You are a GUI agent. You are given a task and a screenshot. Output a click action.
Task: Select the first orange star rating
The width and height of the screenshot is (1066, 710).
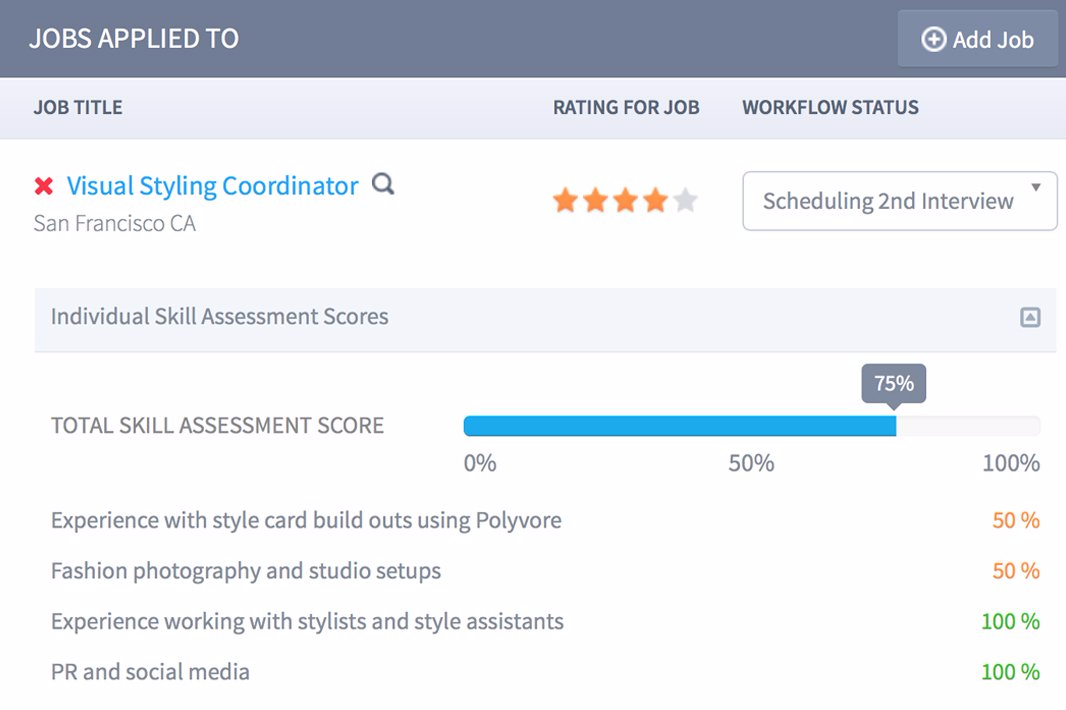coord(565,200)
